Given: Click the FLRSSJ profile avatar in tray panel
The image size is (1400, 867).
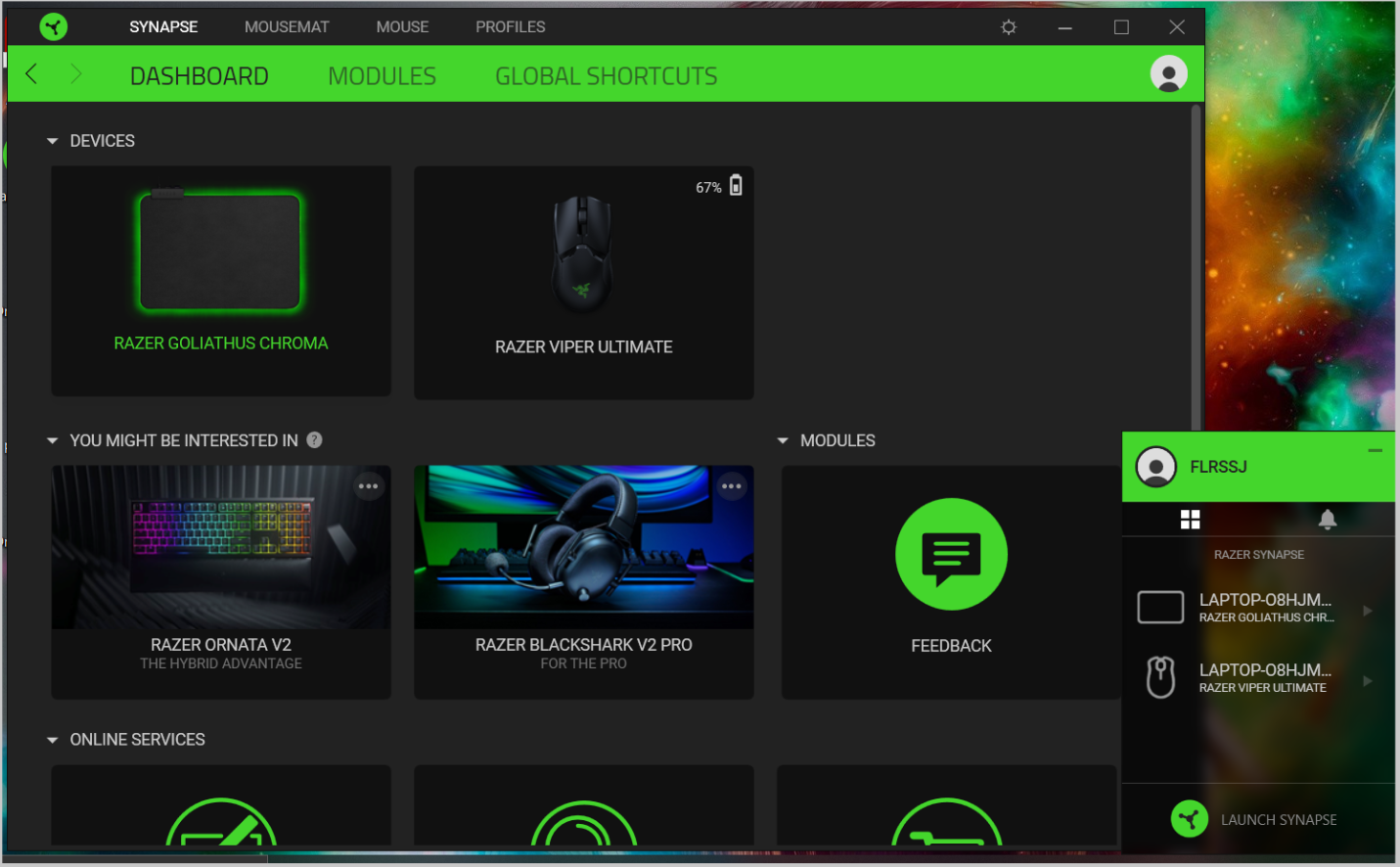Looking at the screenshot, I should (x=1156, y=467).
